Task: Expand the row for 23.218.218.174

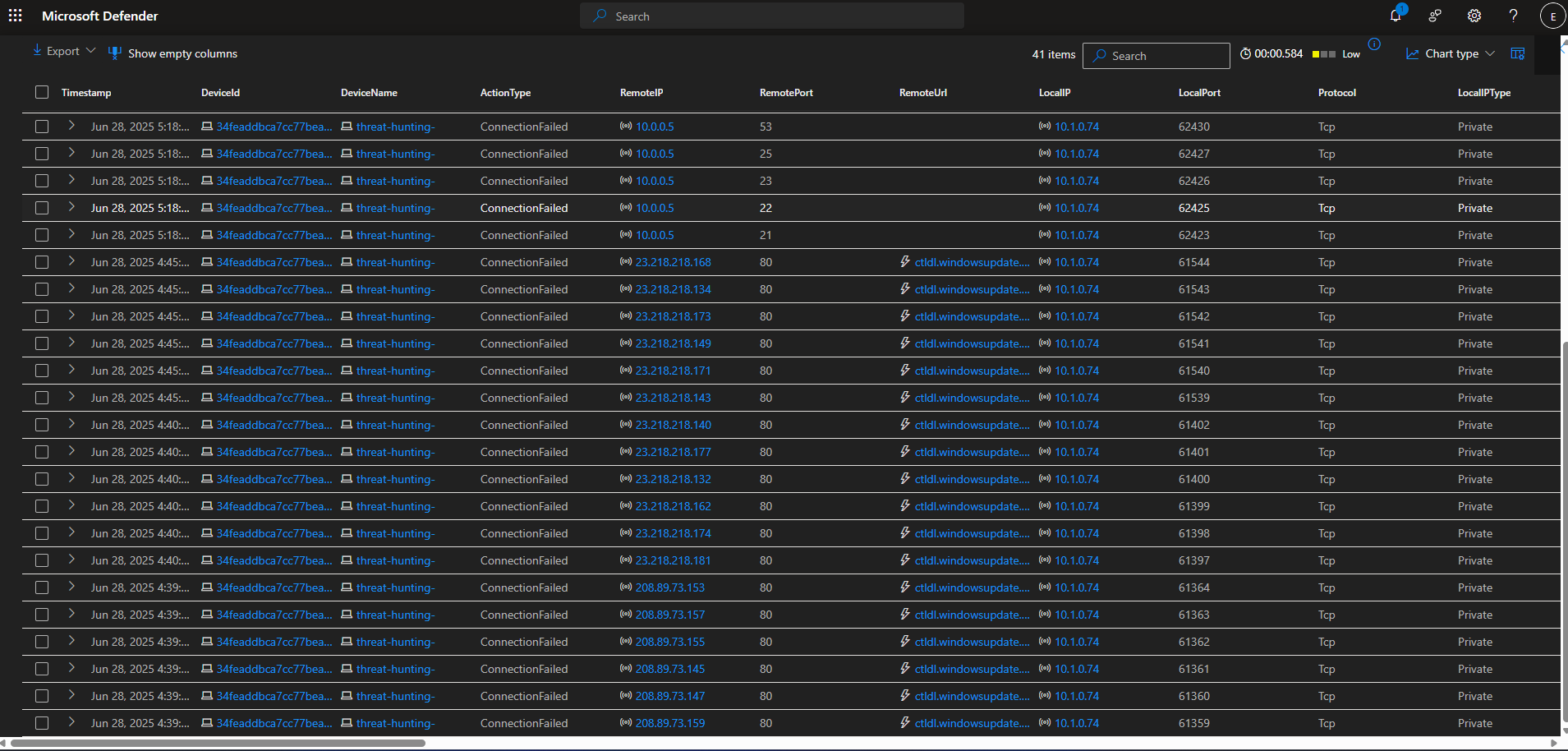Action: pyautogui.click(x=71, y=532)
